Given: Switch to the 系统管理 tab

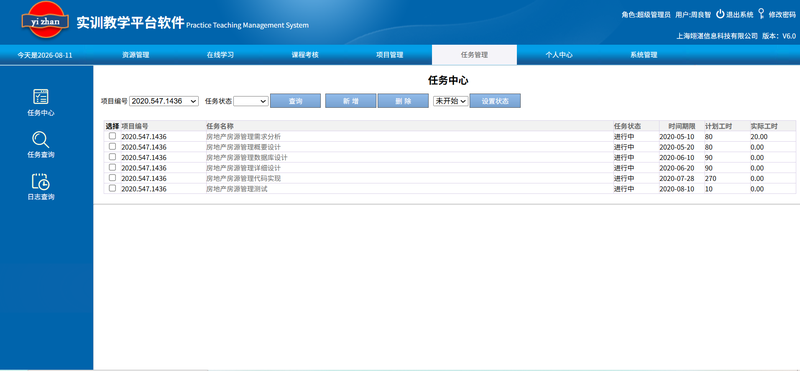Looking at the screenshot, I should [644, 55].
